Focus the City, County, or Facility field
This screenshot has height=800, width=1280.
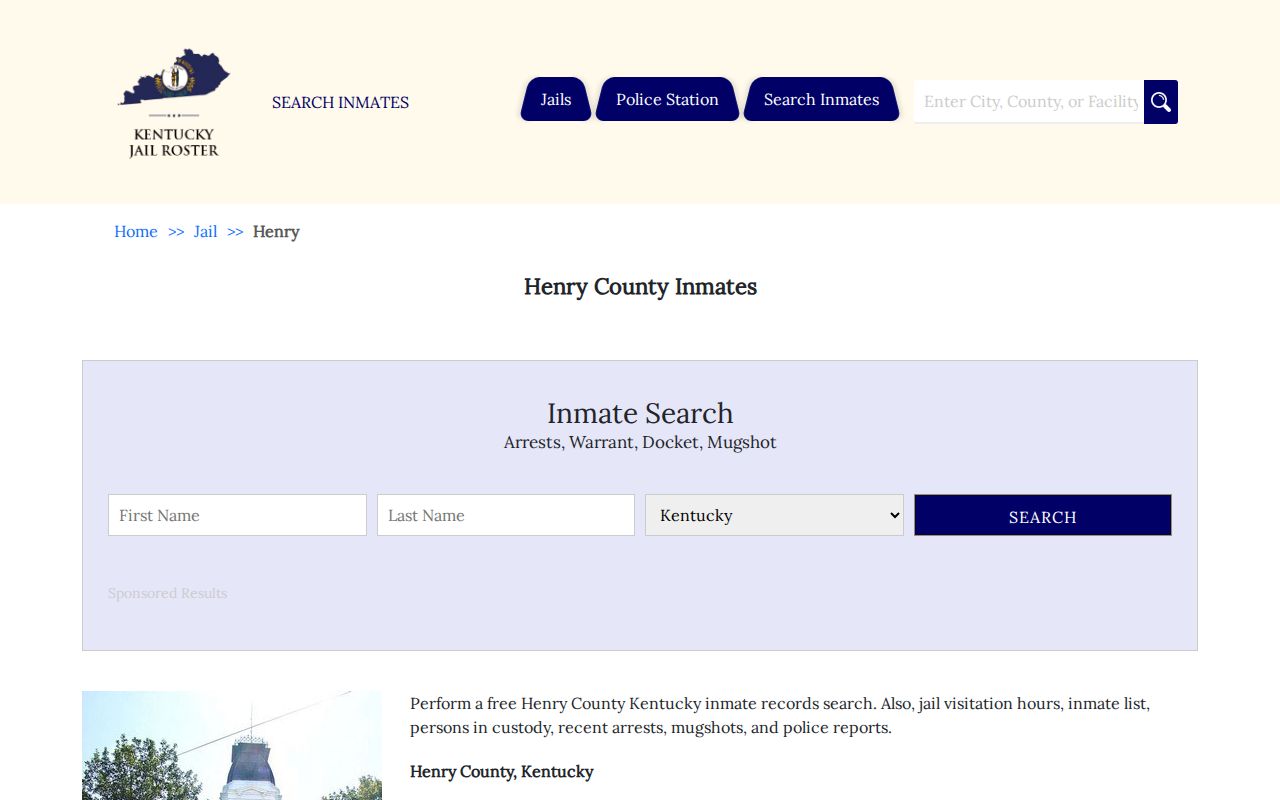(x=1029, y=102)
